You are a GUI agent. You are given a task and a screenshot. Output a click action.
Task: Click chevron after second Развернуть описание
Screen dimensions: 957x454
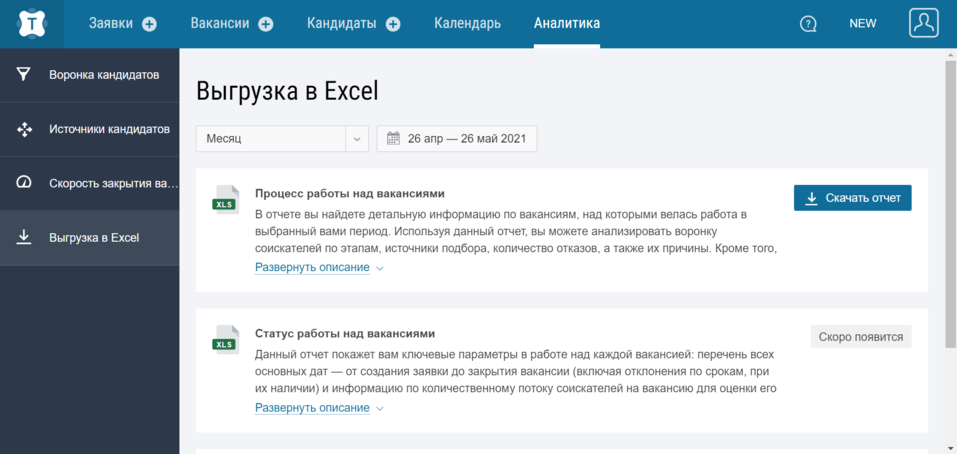pyautogui.click(x=380, y=409)
